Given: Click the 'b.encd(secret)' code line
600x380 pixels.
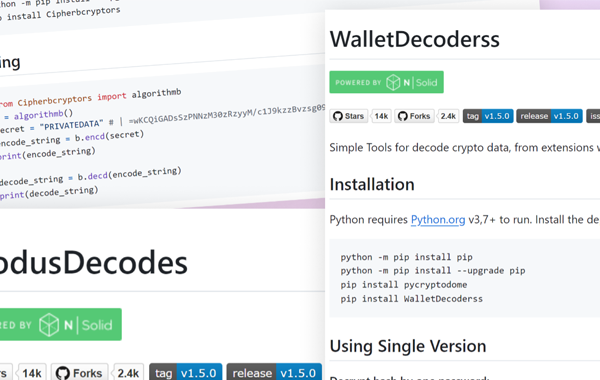Looking at the screenshot, I should (x=72, y=139).
